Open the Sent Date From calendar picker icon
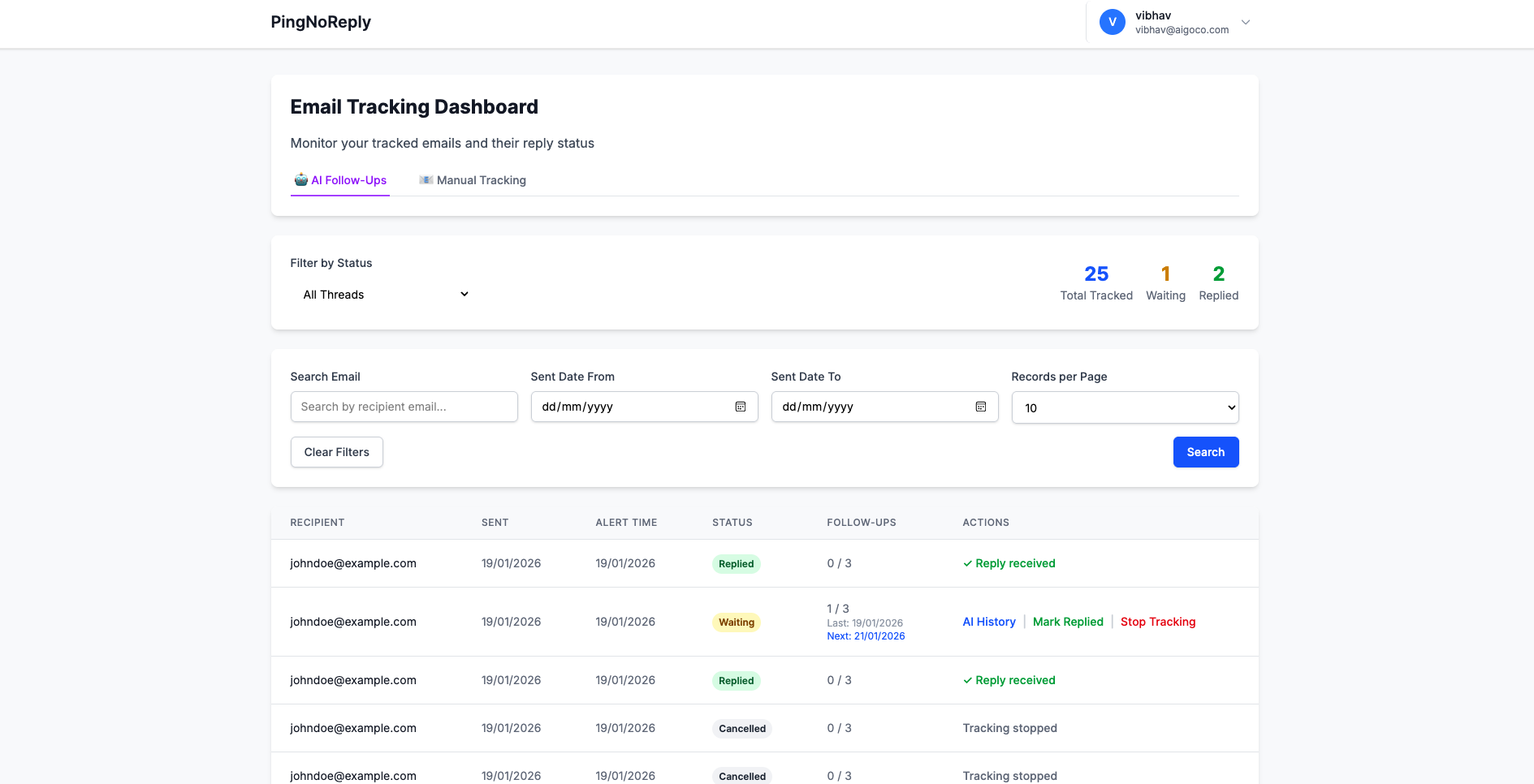 tap(741, 407)
